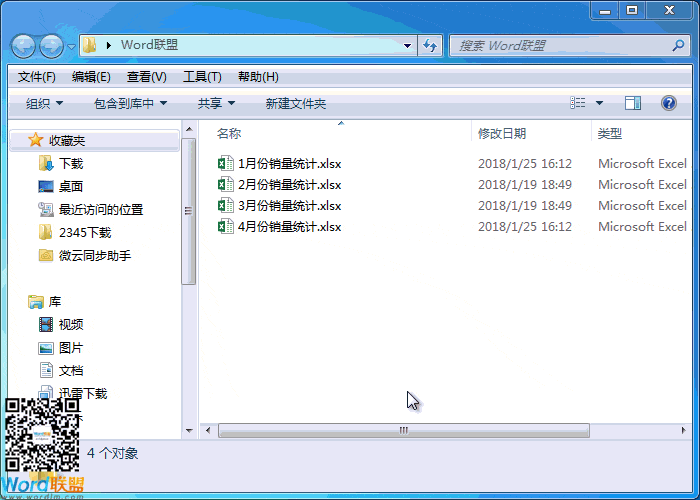Click date 2018/1/25 16:12 of 1月份 file
This screenshot has width=700, height=500.
[x=525, y=164]
